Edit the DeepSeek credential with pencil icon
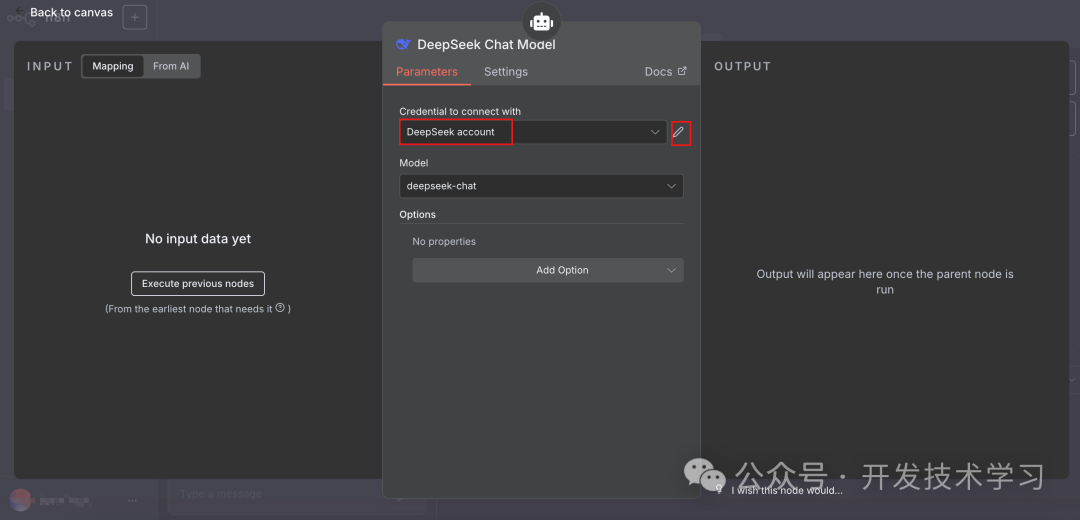The image size is (1080, 520). point(678,132)
